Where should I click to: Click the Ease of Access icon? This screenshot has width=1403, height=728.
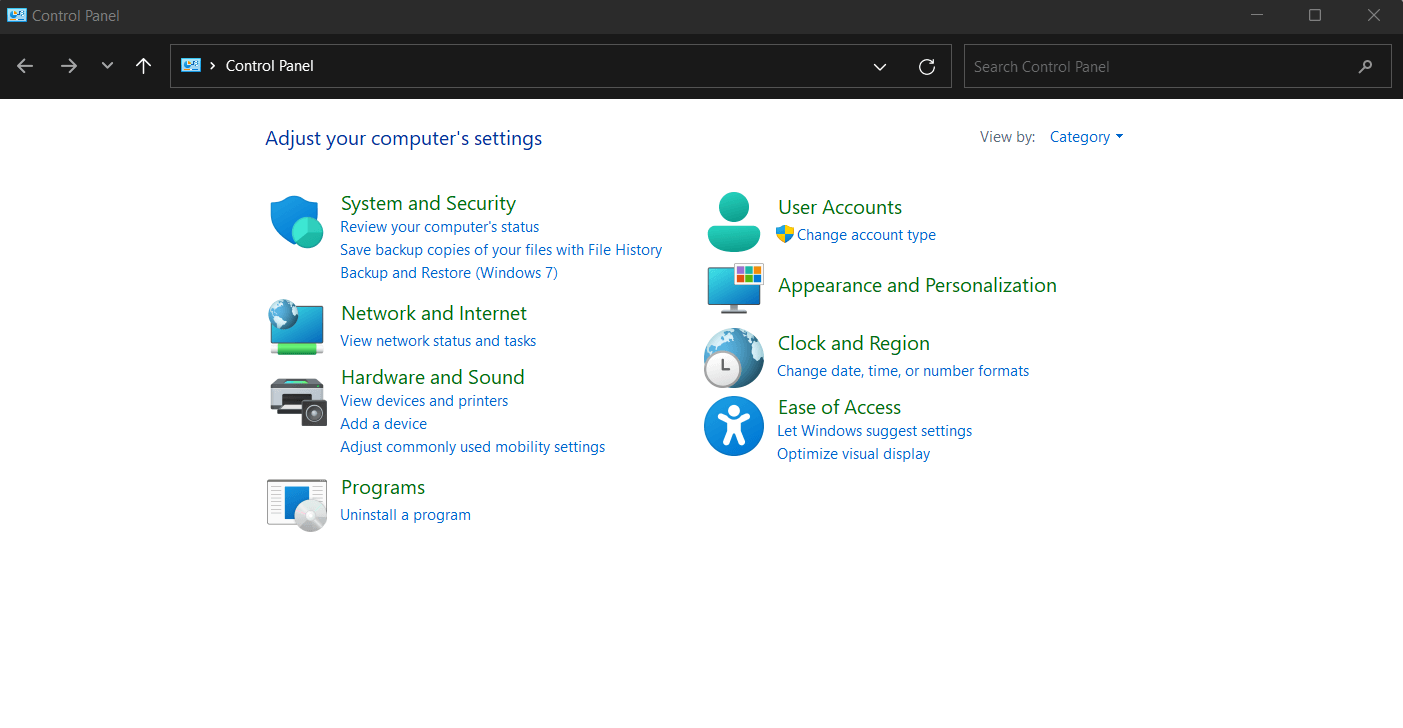tap(734, 426)
